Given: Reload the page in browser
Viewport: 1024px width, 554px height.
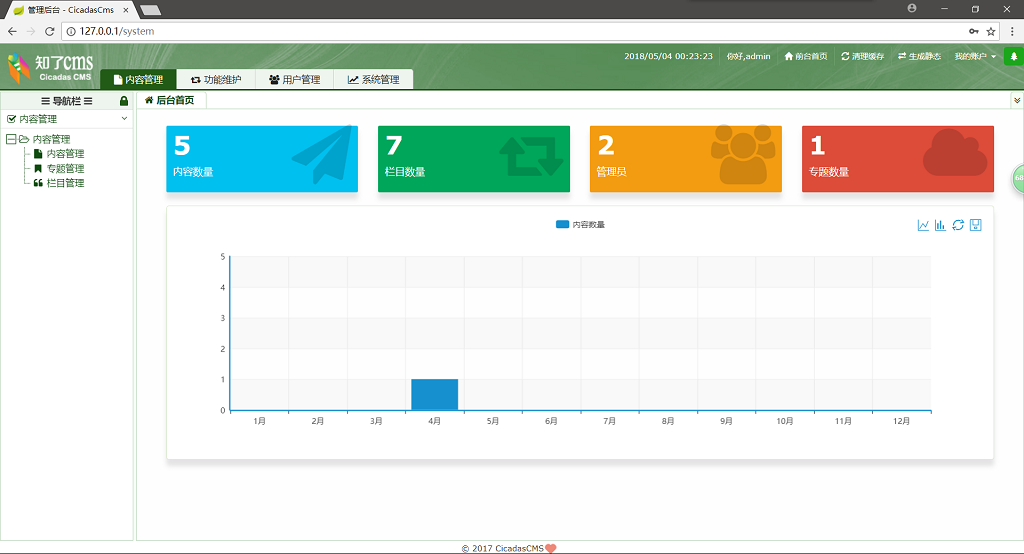Looking at the screenshot, I should coord(50,31).
